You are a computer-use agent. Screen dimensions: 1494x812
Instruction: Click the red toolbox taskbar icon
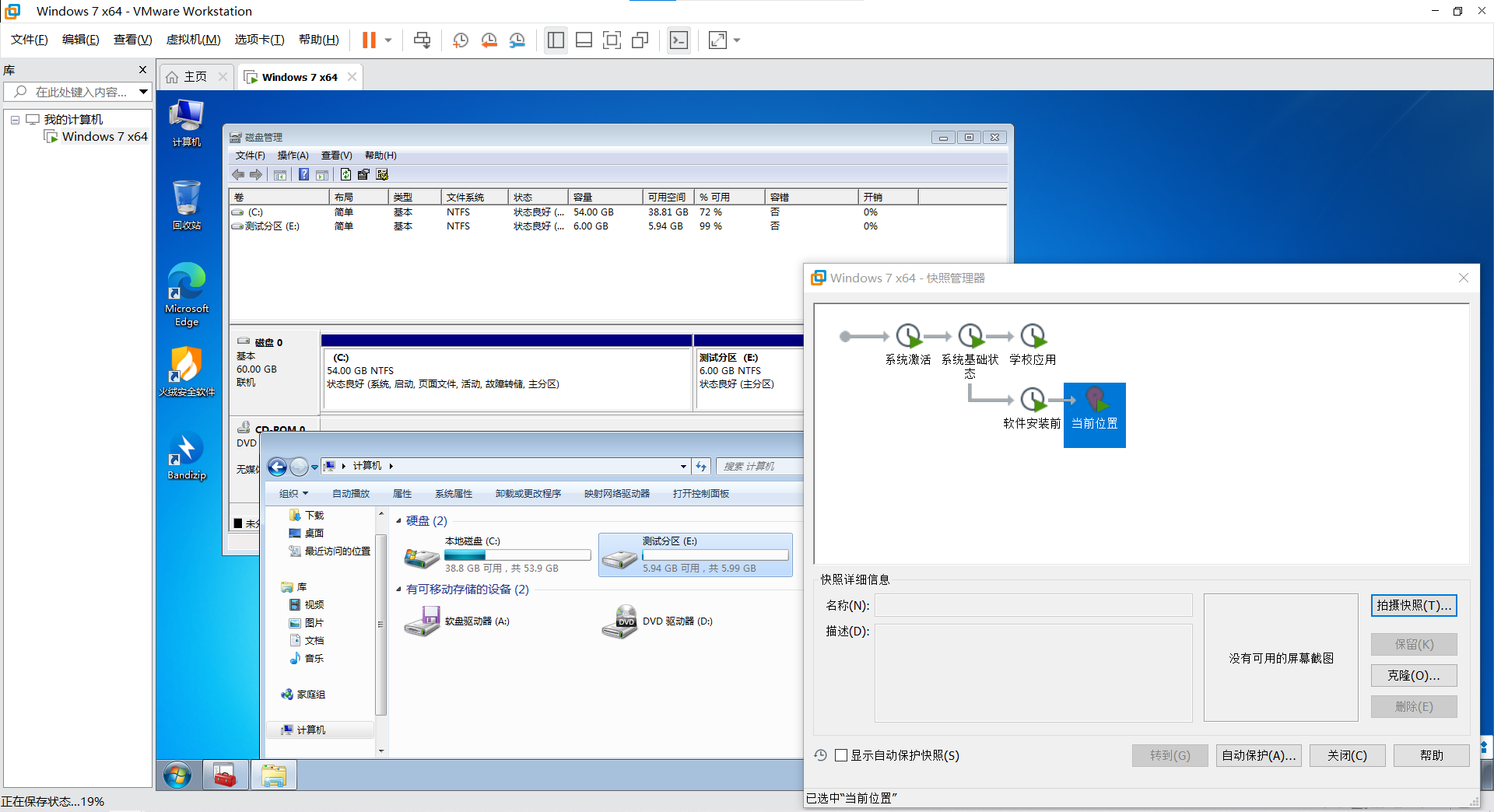[225, 775]
